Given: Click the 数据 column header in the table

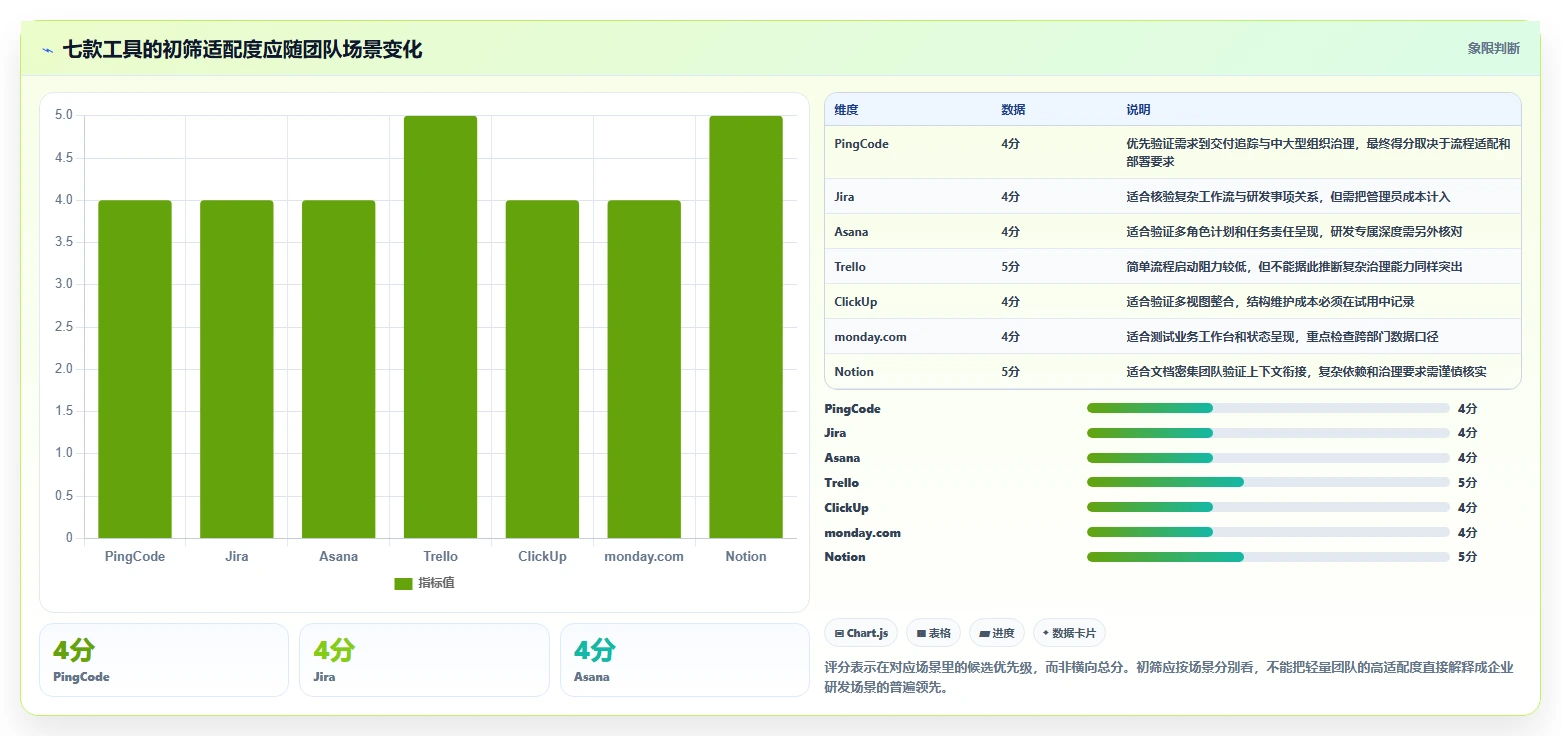Looking at the screenshot, I should pos(1013,110).
